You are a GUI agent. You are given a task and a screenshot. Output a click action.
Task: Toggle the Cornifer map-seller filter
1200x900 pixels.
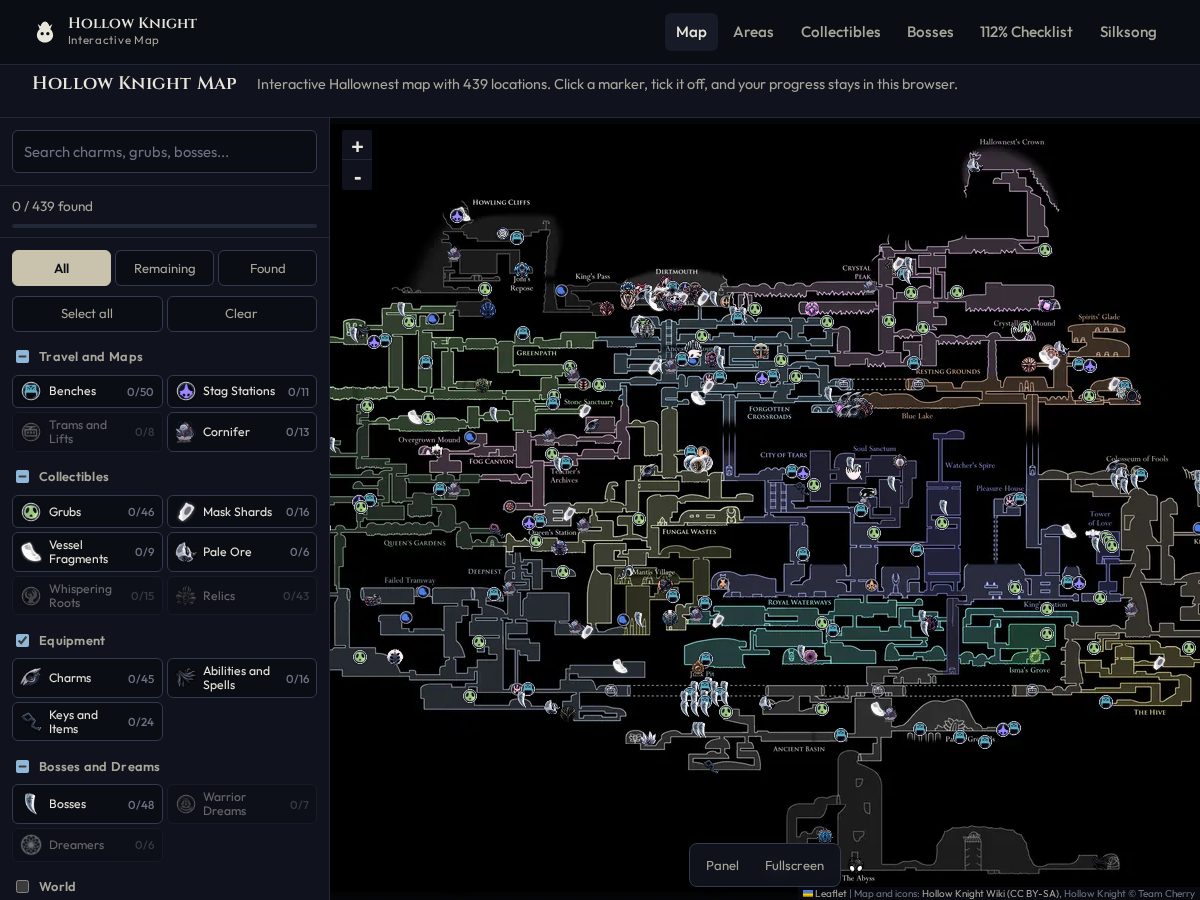tap(241, 432)
